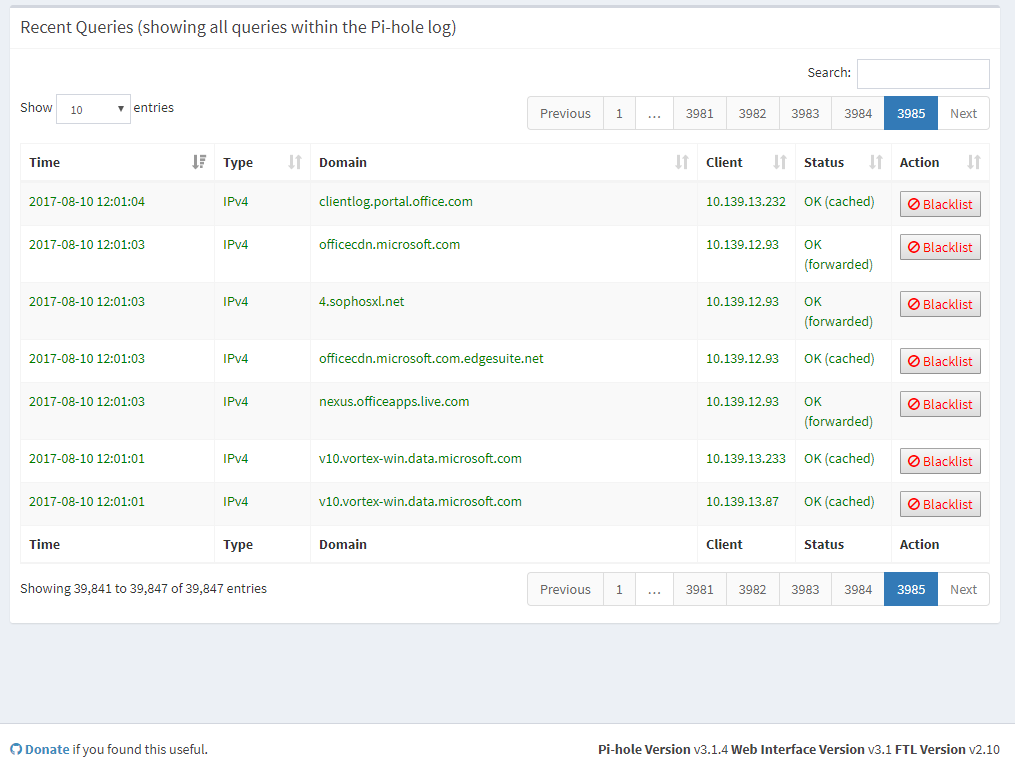1015x764 pixels.
Task: Click the Time column sort icon
Action: [199, 162]
